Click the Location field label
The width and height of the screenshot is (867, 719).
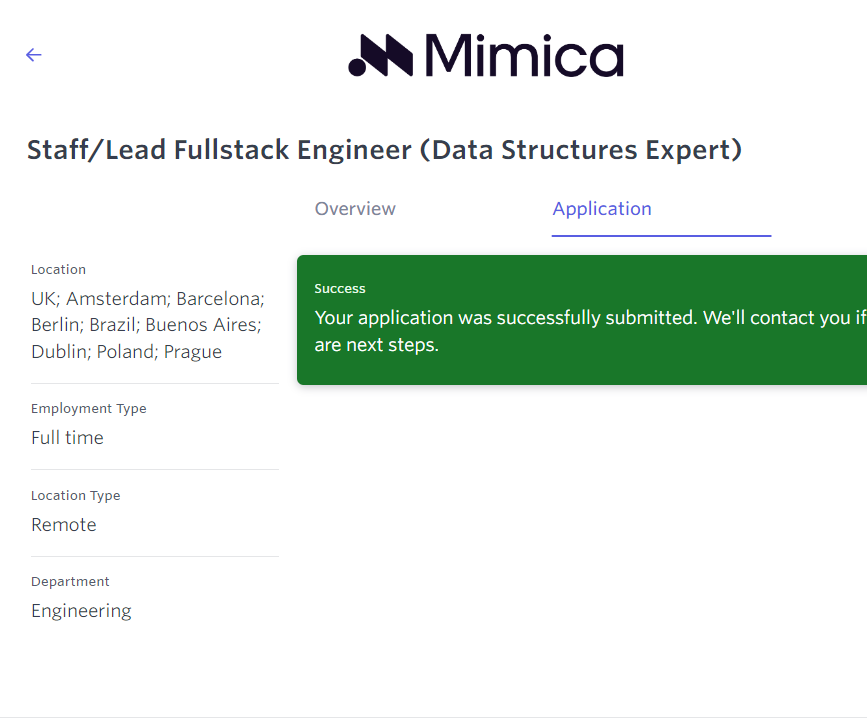click(x=58, y=270)
